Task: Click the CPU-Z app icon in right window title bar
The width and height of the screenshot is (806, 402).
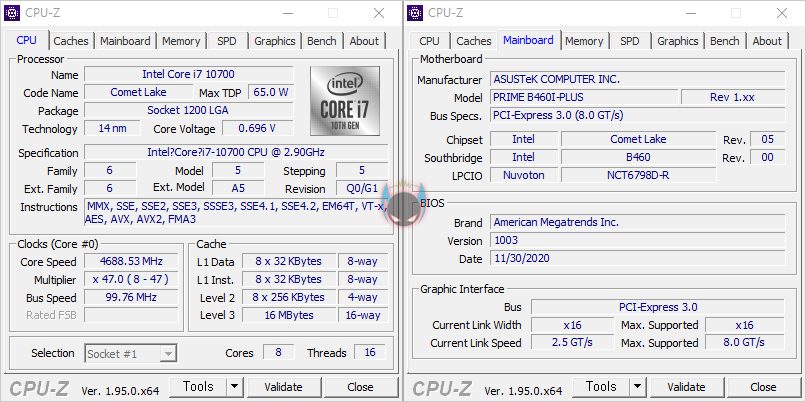Action: (x=415, y=13)
